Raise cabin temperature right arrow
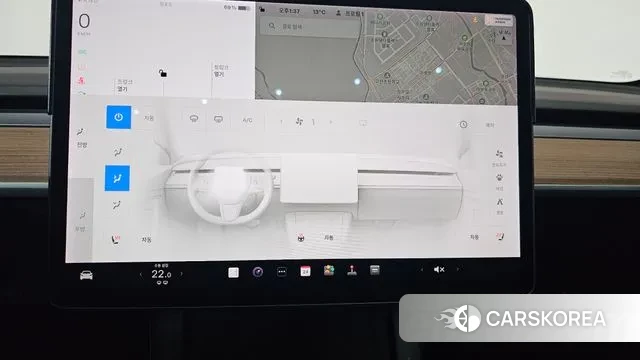The image size is (640, 360). tap(182, 274)
